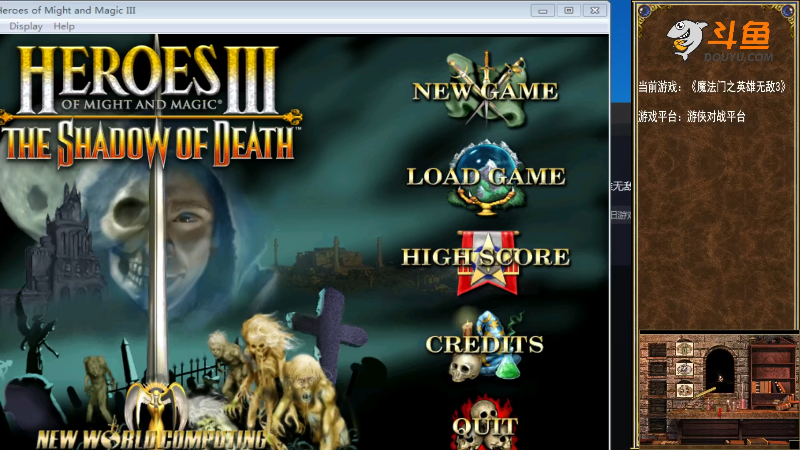Quit the game via skull button

(x=485, y=424)
